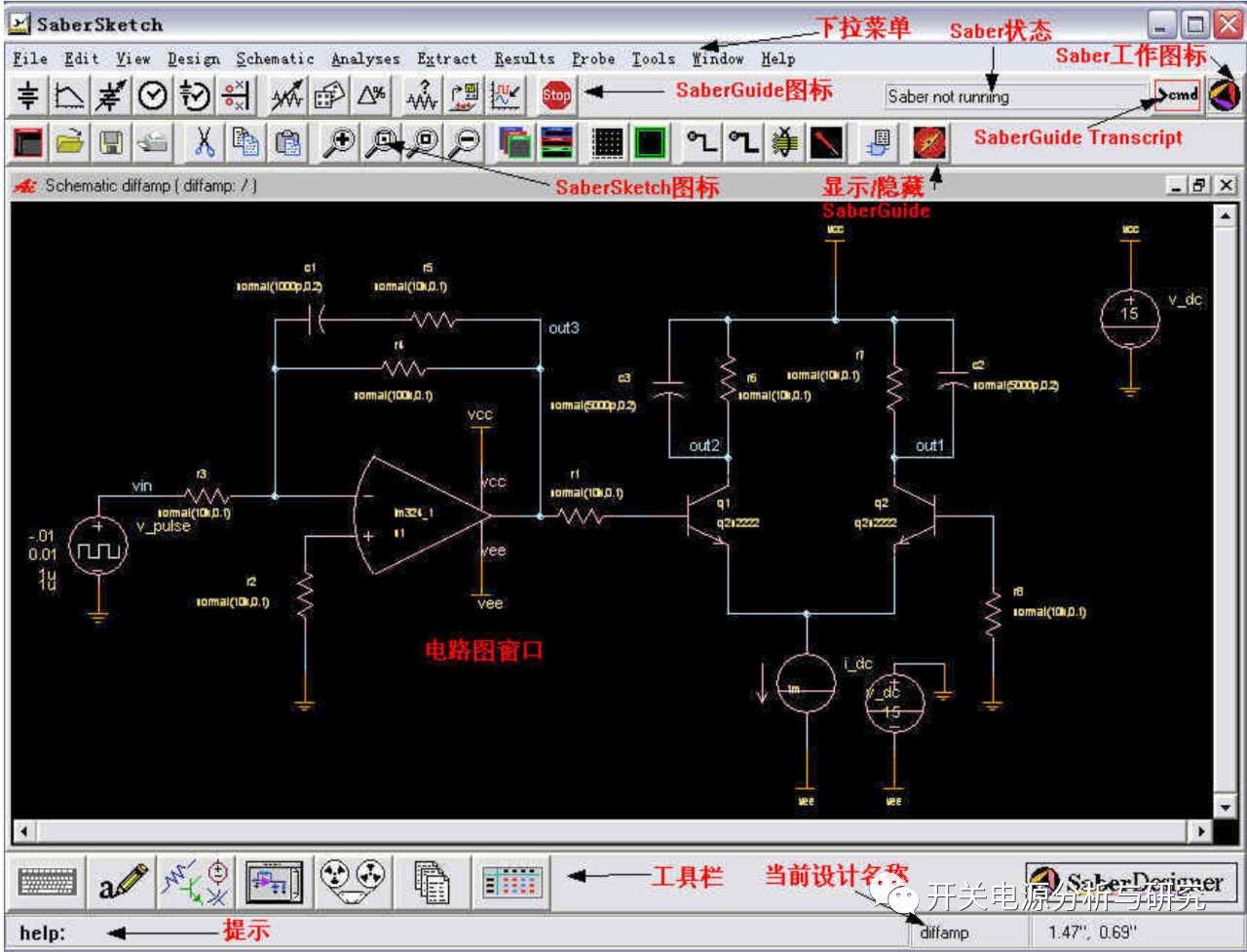Click the keyboard icon in bottom toolbar
Image resolution: width=1247 pixels, height=952 pixels.
48,882
